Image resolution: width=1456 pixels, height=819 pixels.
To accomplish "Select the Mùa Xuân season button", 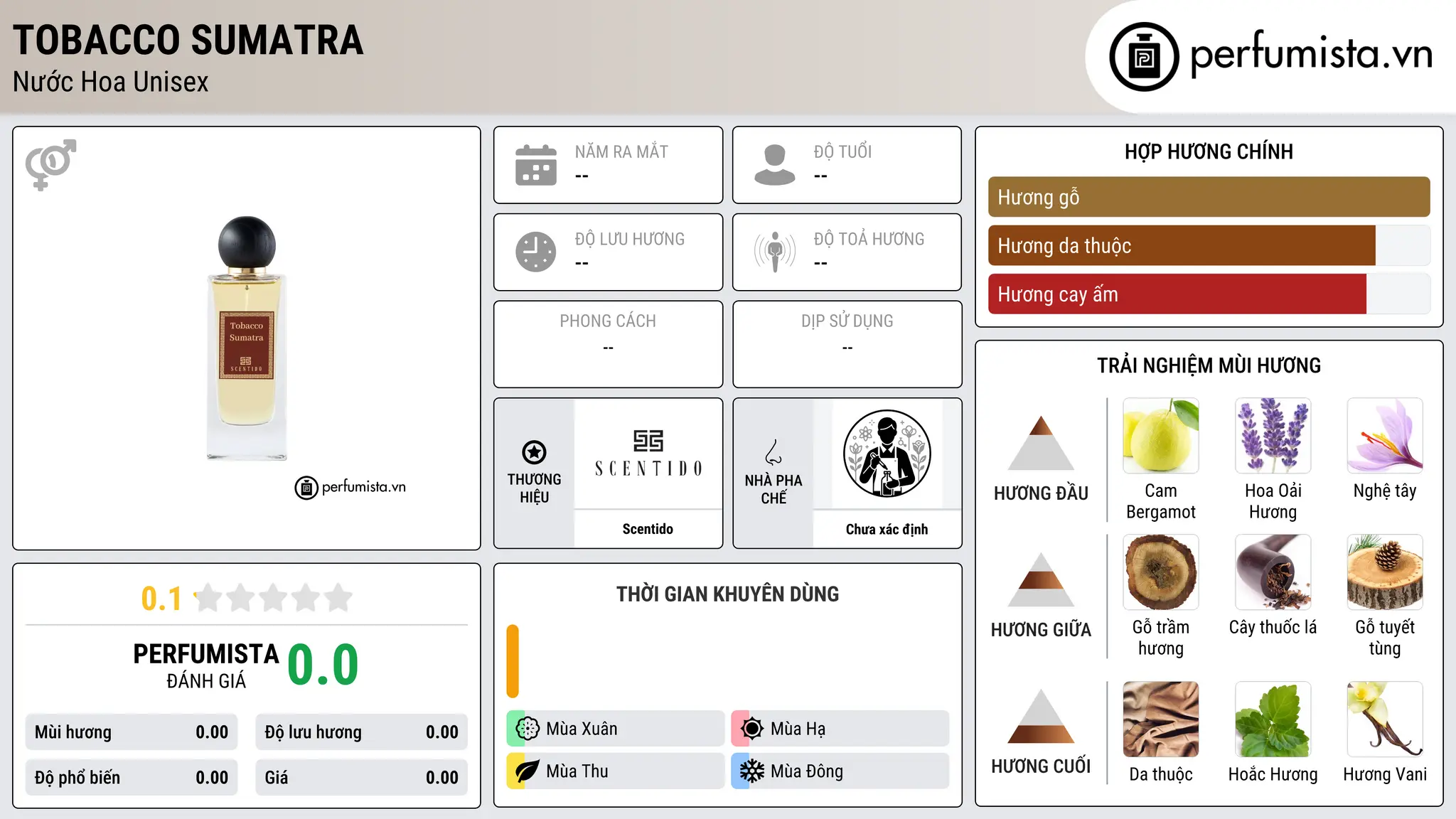I will tap(616, 729).
